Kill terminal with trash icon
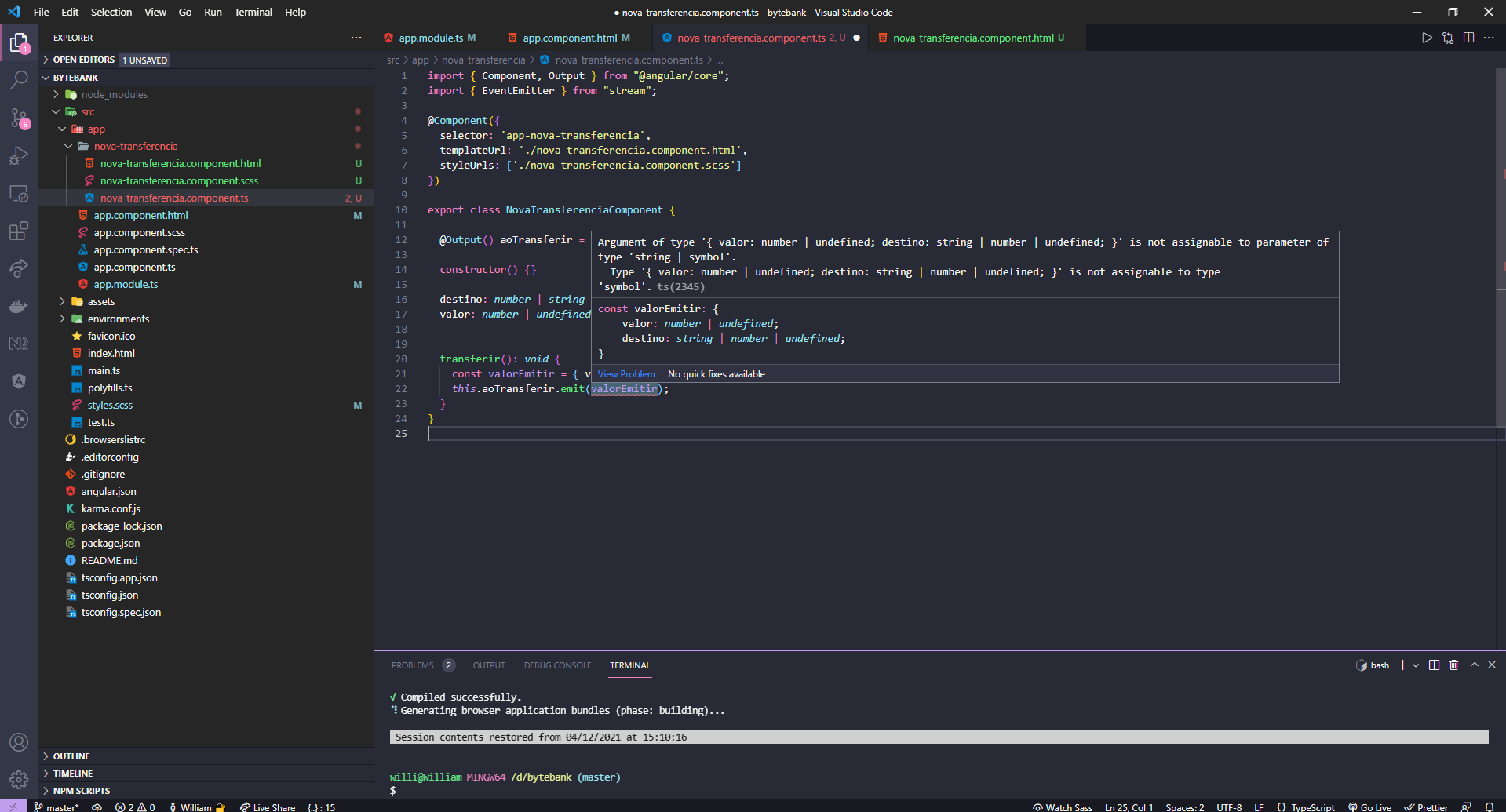Screen dimensions: 1506x812 (x=1453, y=665)
